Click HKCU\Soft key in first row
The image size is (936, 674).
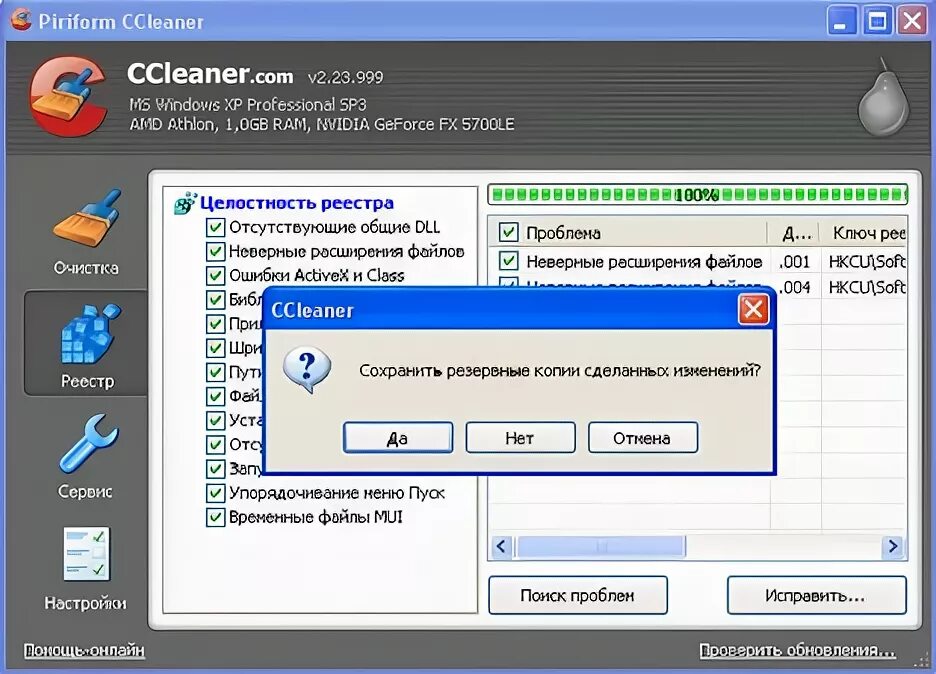[867, 261]
